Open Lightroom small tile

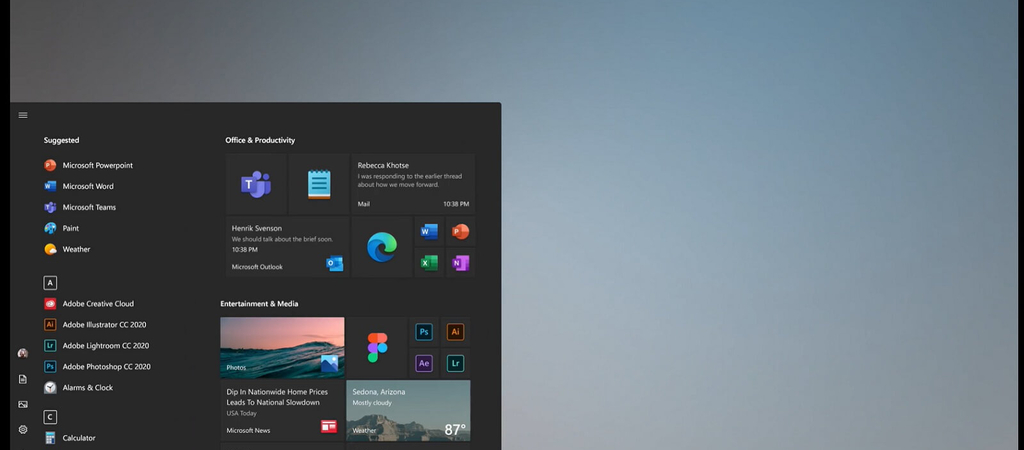(x=455, y=363)
